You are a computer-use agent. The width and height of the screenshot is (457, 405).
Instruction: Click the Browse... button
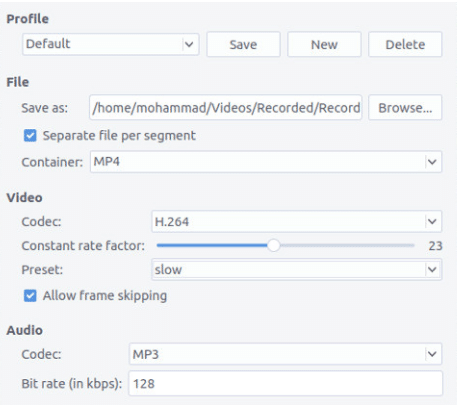[405, 108]
